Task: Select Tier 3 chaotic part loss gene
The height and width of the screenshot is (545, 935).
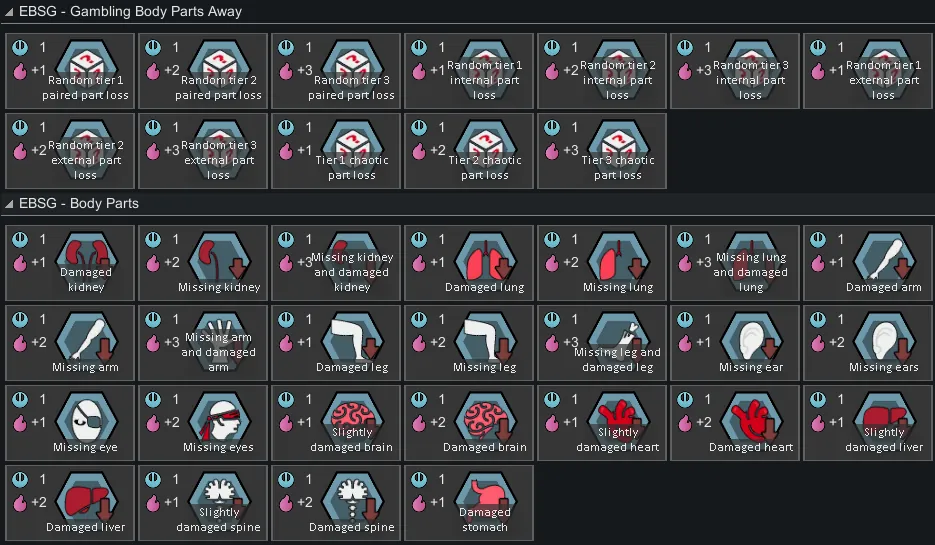Action: (602, 151)
